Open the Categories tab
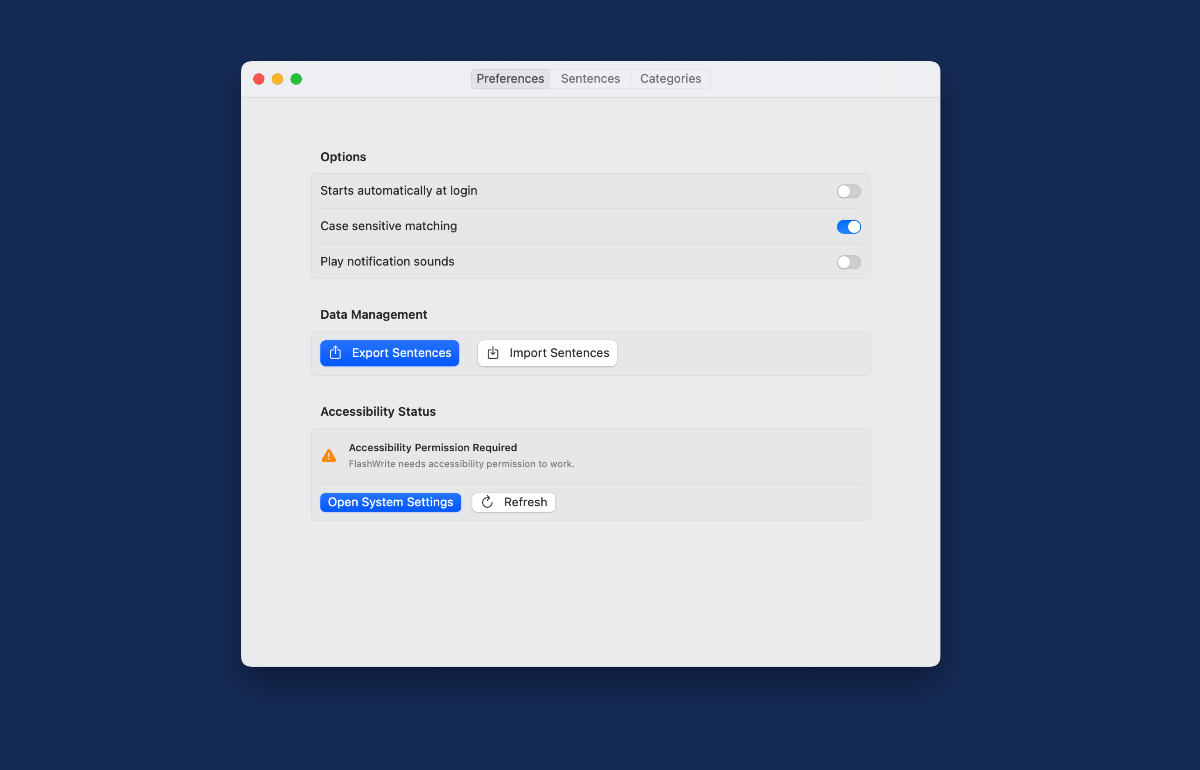Screen dimensions: 1200x770 pyautogui.click(x=670, y=79)
